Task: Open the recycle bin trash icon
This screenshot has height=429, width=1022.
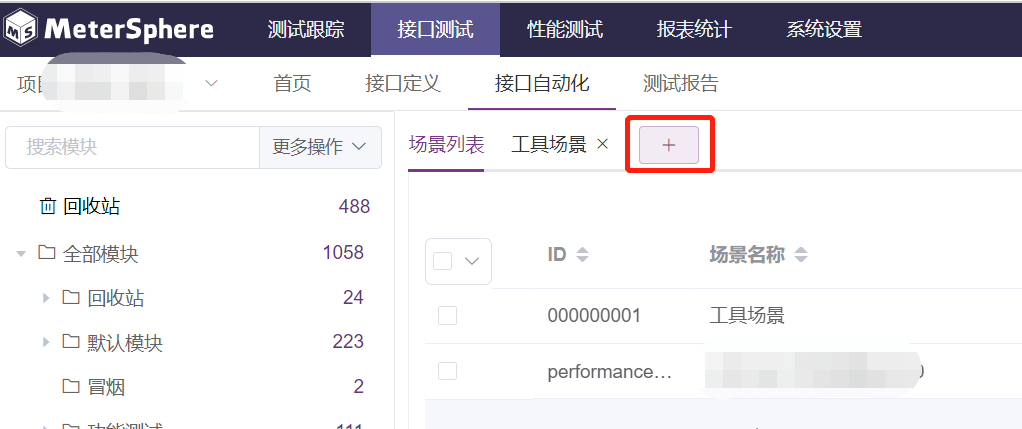Action: (x=47, y=207)
